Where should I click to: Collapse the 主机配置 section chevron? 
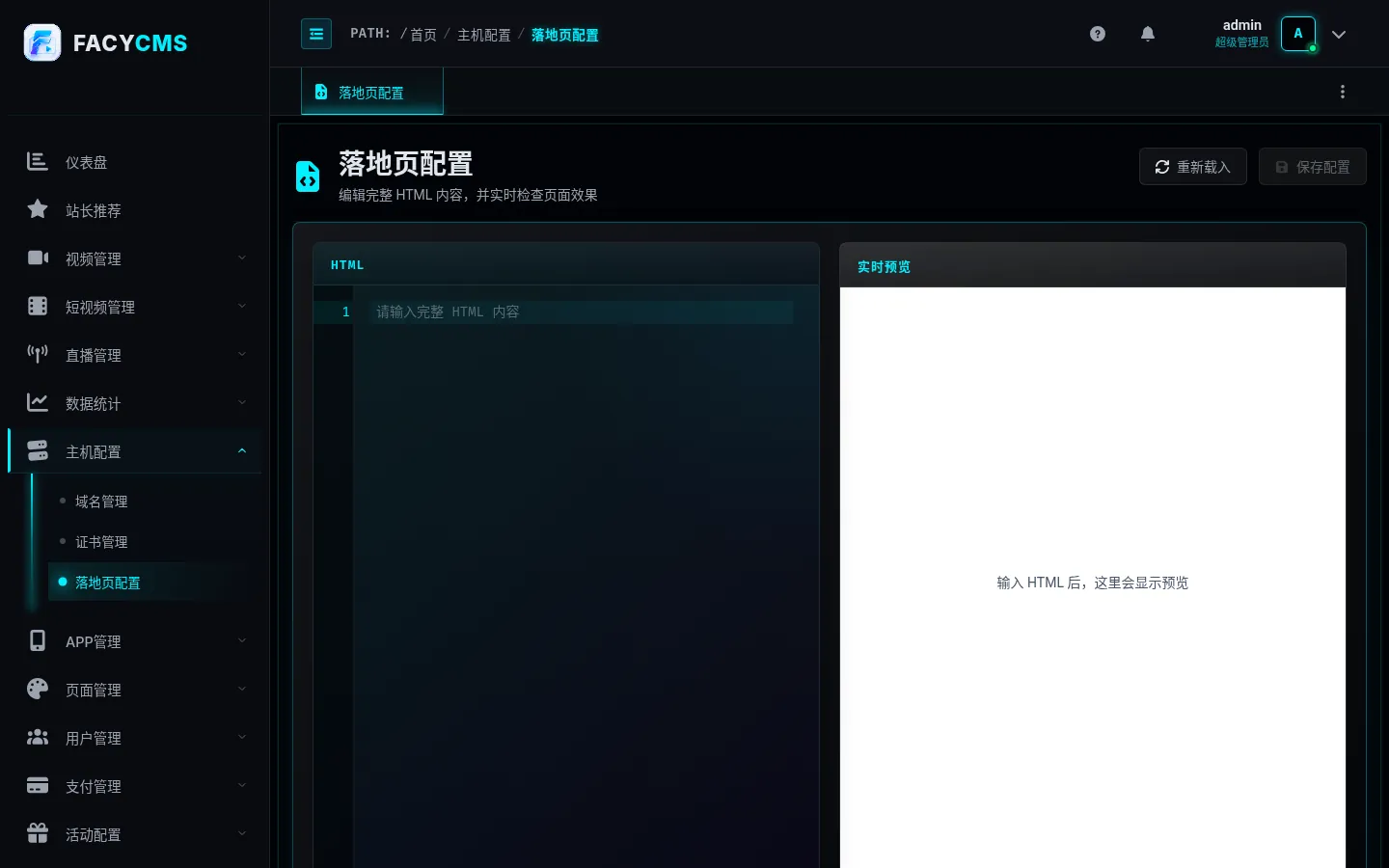pyautogui.click(x=242, y=450)
